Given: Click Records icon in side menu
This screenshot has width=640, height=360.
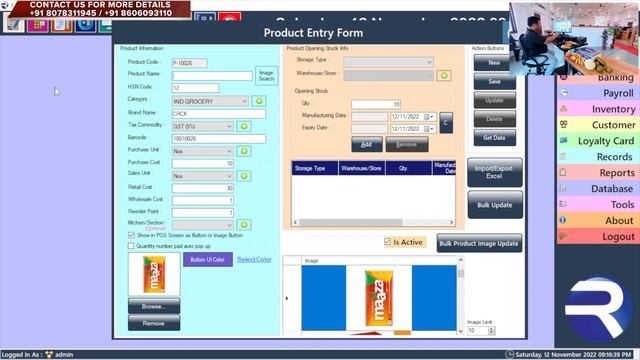Looking at the screenshot, I should pyautogui.click(x=564, y=156).
